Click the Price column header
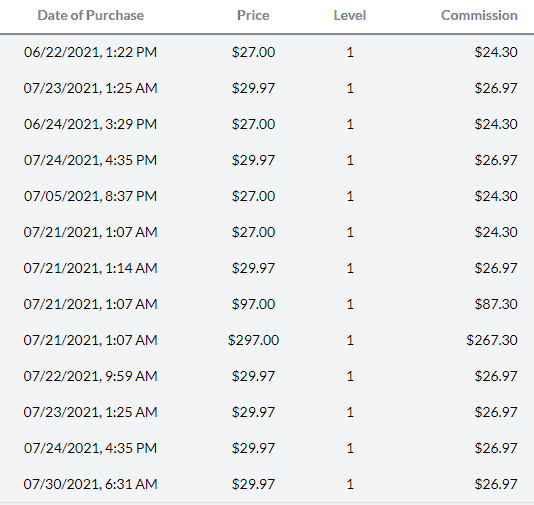The image size is (534, 505). 253,15
